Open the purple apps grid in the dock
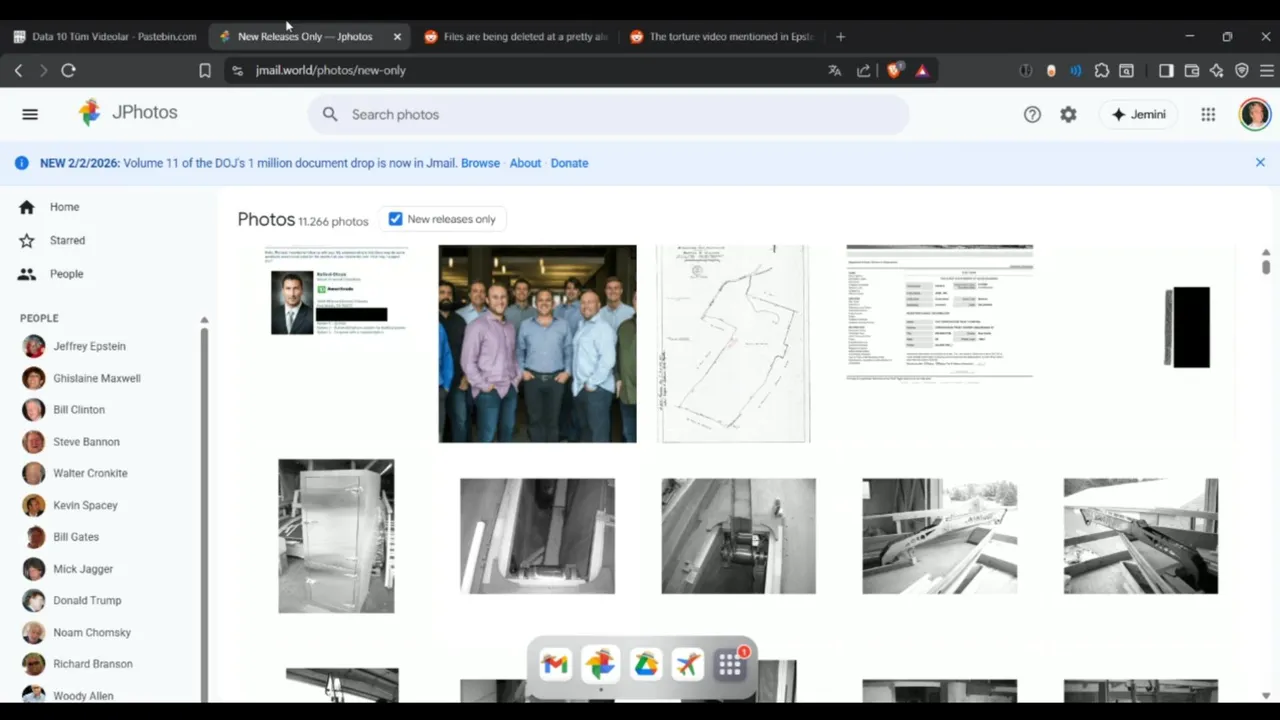Viewport: 1280px width, 720px height. [730, 665]
